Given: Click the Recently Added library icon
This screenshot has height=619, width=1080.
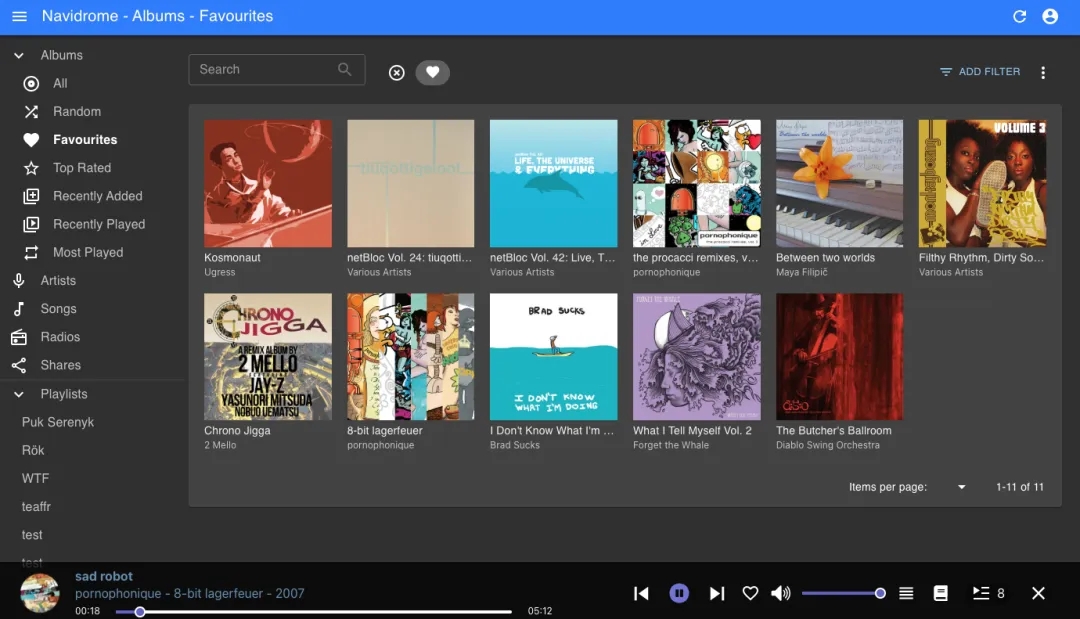Looking at the screenshot, I should click(31, 196).
